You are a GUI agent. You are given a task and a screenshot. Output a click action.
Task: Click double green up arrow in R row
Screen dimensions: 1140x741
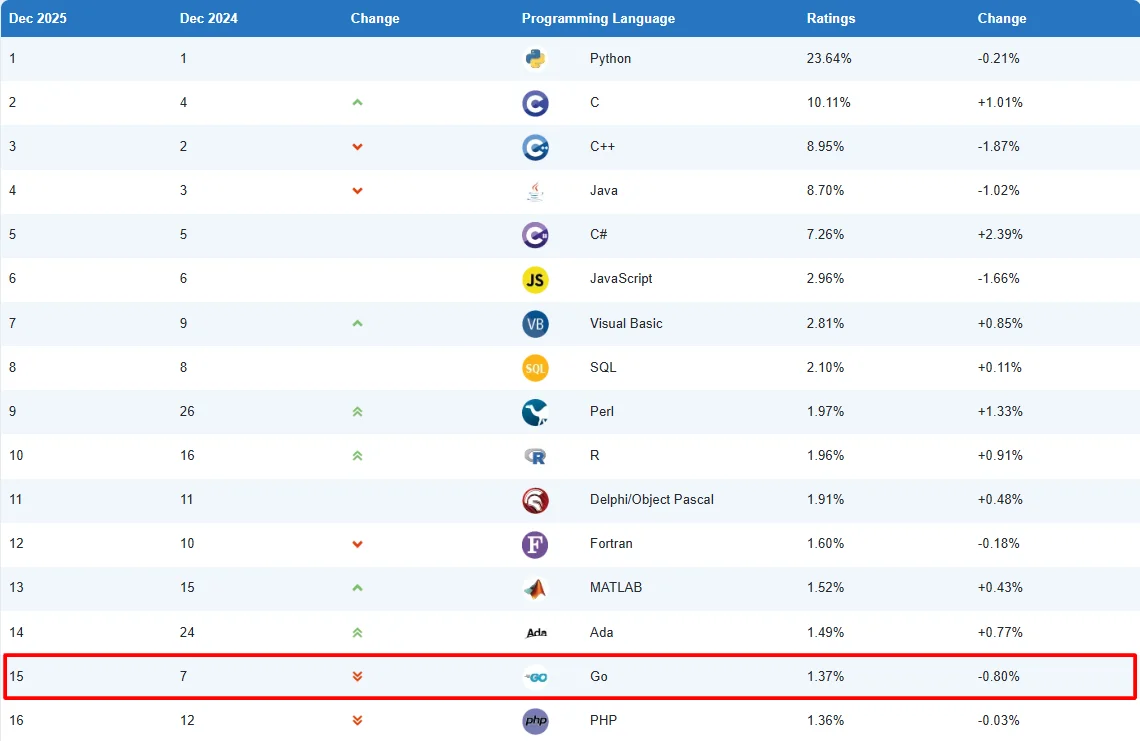tap(357, 456)
